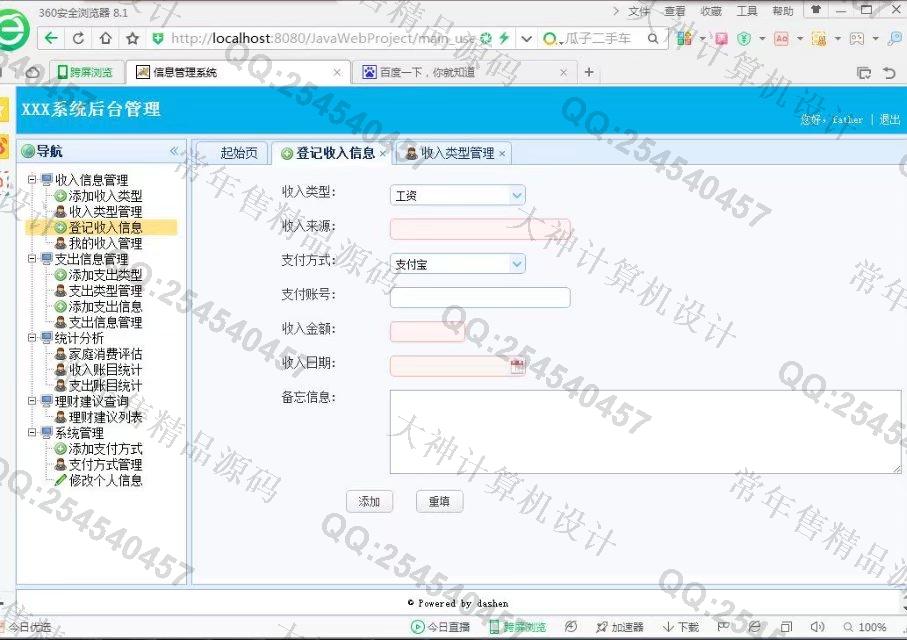
Task: Collapse navigation panel with double-arrow icon
Action: point(174,151)
